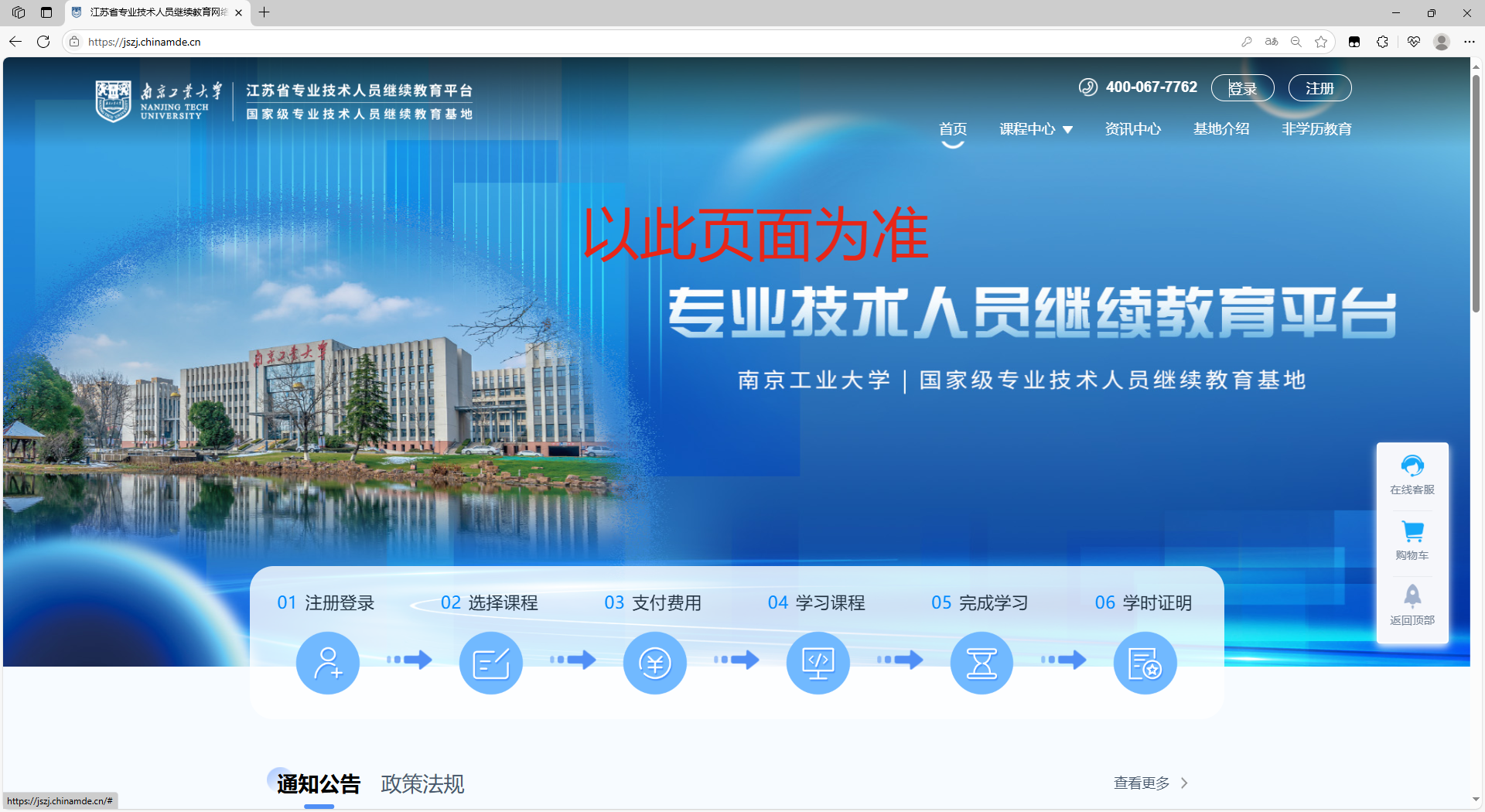Click the 国家级专业技术人员继续教育基地 header subtitle
Image resolution: width=1485 pixels, height=812 pixels.
coord(360,114)
